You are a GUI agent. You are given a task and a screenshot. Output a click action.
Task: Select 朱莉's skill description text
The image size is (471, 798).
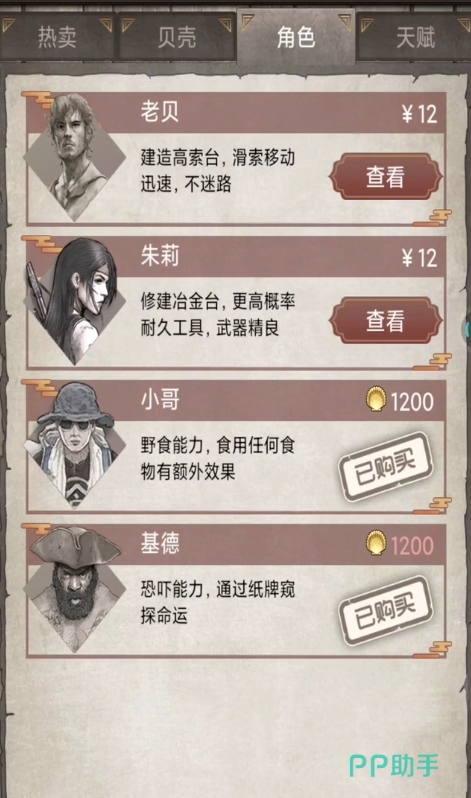[217, 315]
